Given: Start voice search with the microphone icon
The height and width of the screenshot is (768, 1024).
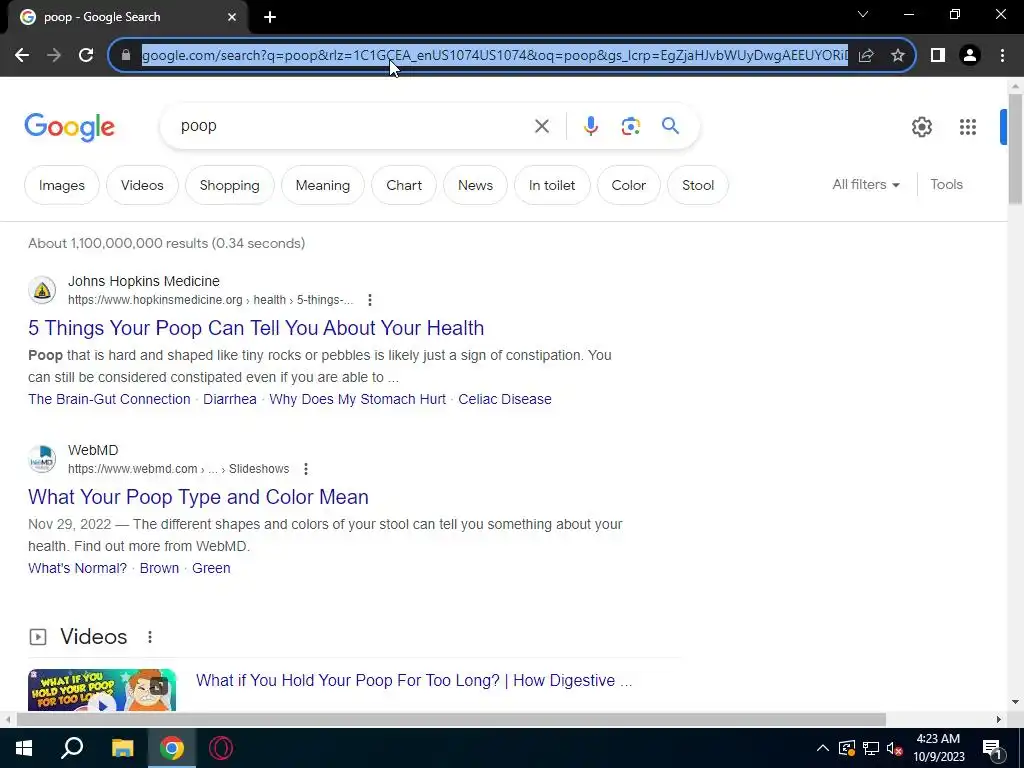Looking at the screenshot, I should (590, 126).
